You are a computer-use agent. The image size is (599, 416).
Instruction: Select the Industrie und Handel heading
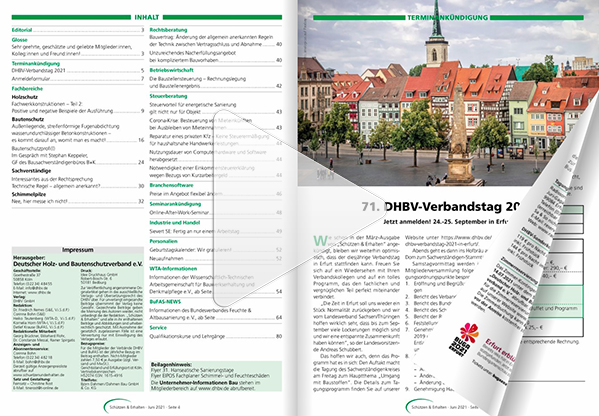[x=175, y=223]
